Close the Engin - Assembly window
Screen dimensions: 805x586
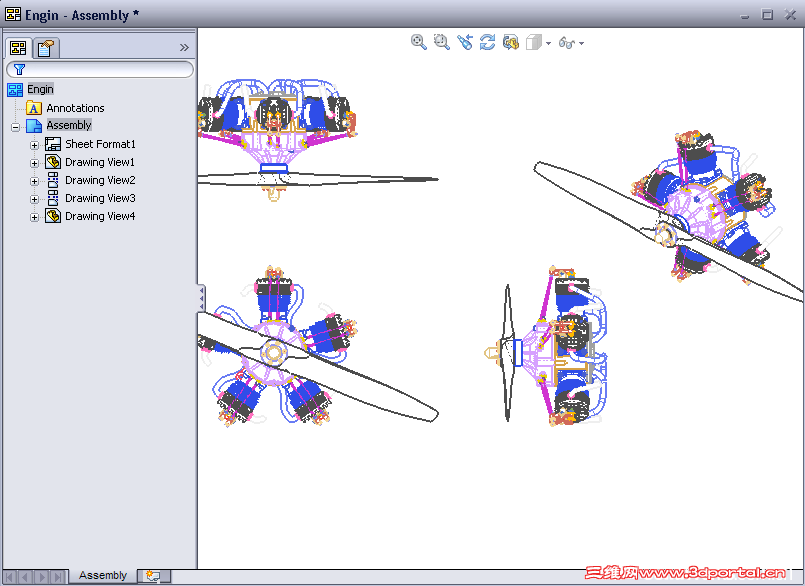tap(791, 15)
